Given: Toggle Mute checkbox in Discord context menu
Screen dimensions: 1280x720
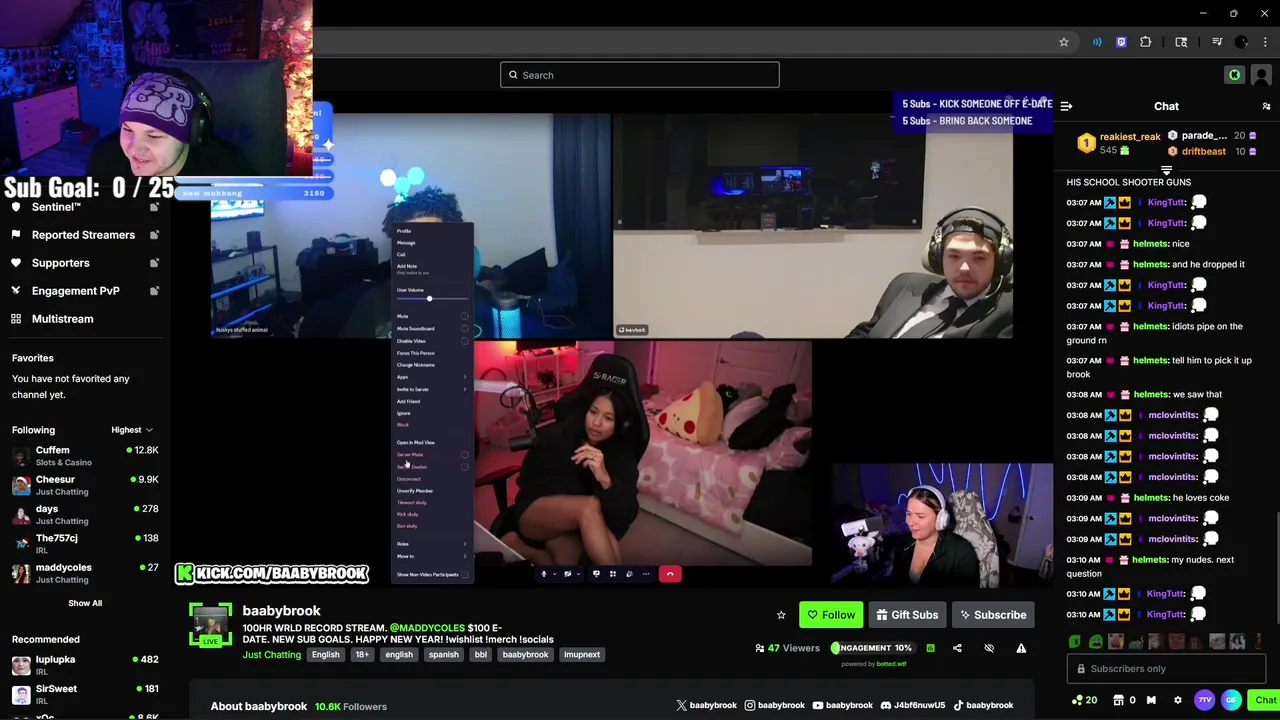Looking at the screenshot, I should pos(465,316).
